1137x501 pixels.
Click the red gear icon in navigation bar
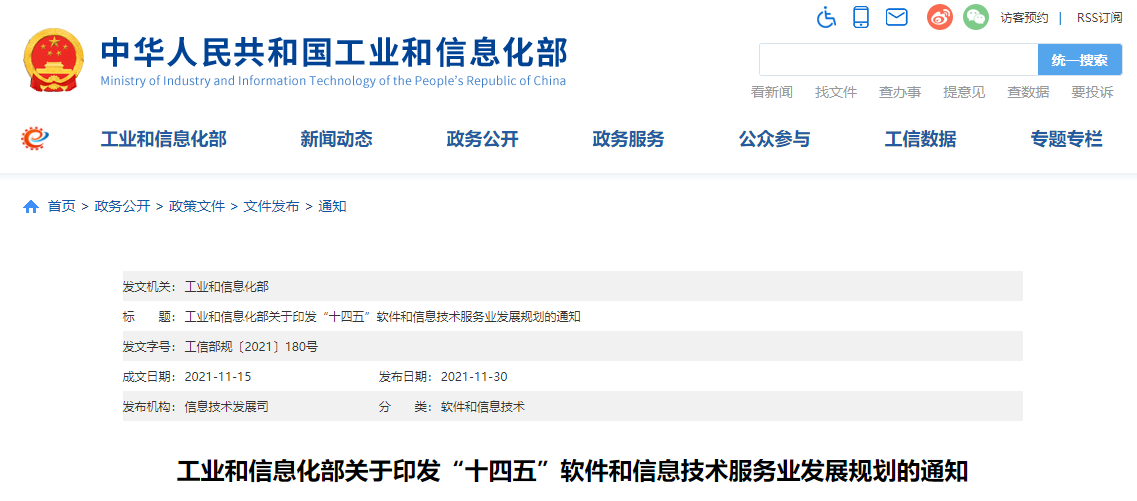tap(34, 138)
